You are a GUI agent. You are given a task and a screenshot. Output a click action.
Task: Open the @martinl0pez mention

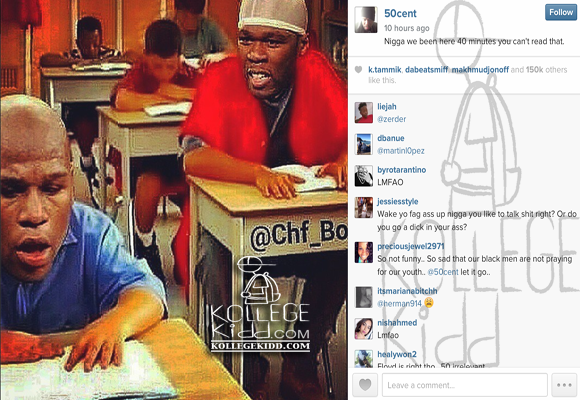click(401, 151)
